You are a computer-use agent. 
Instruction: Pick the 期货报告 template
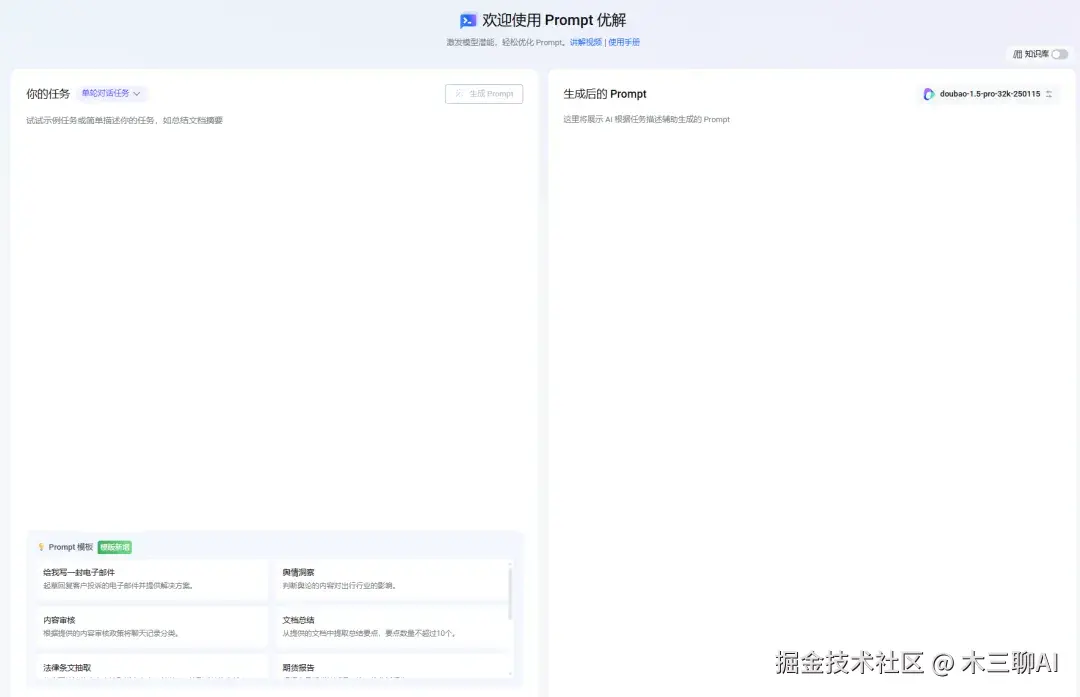point(391,667)
